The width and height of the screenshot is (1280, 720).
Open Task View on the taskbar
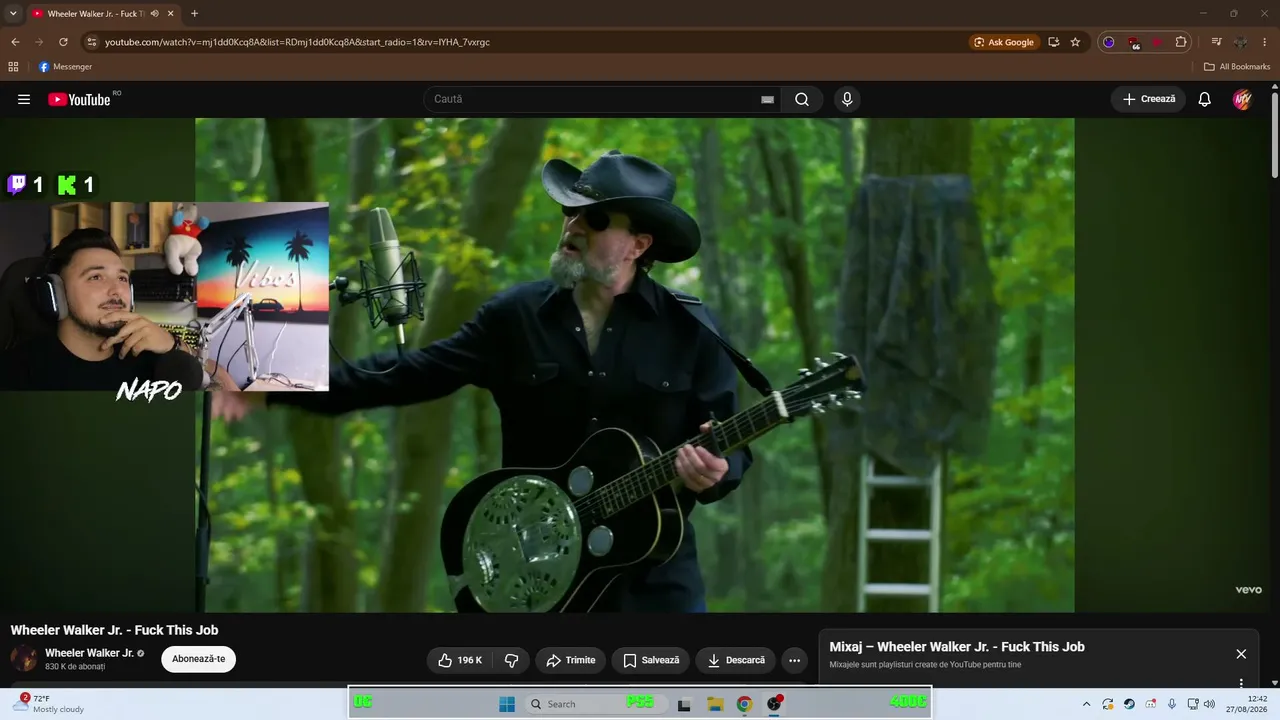pos(684,704)
